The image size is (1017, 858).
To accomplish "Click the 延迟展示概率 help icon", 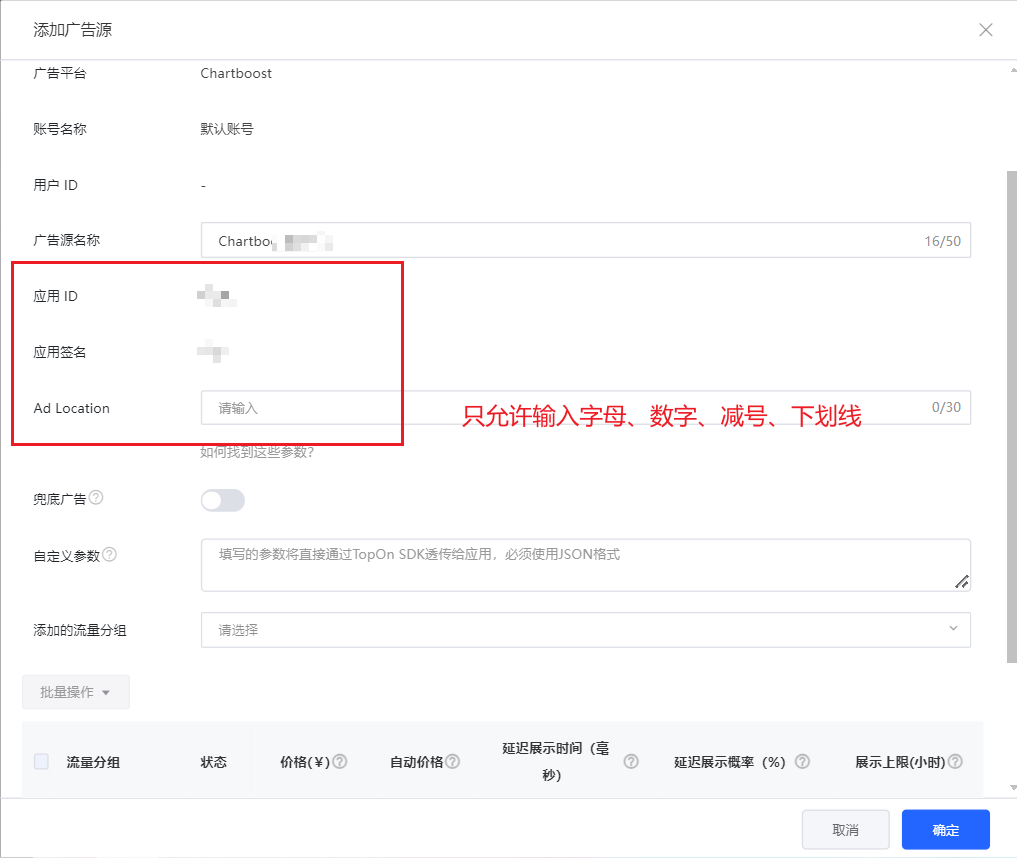I will click(x=801, y=761).
